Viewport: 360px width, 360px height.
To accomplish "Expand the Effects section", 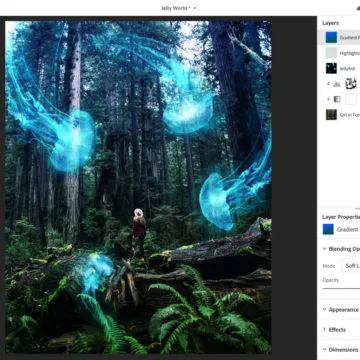I will (324, 330).
